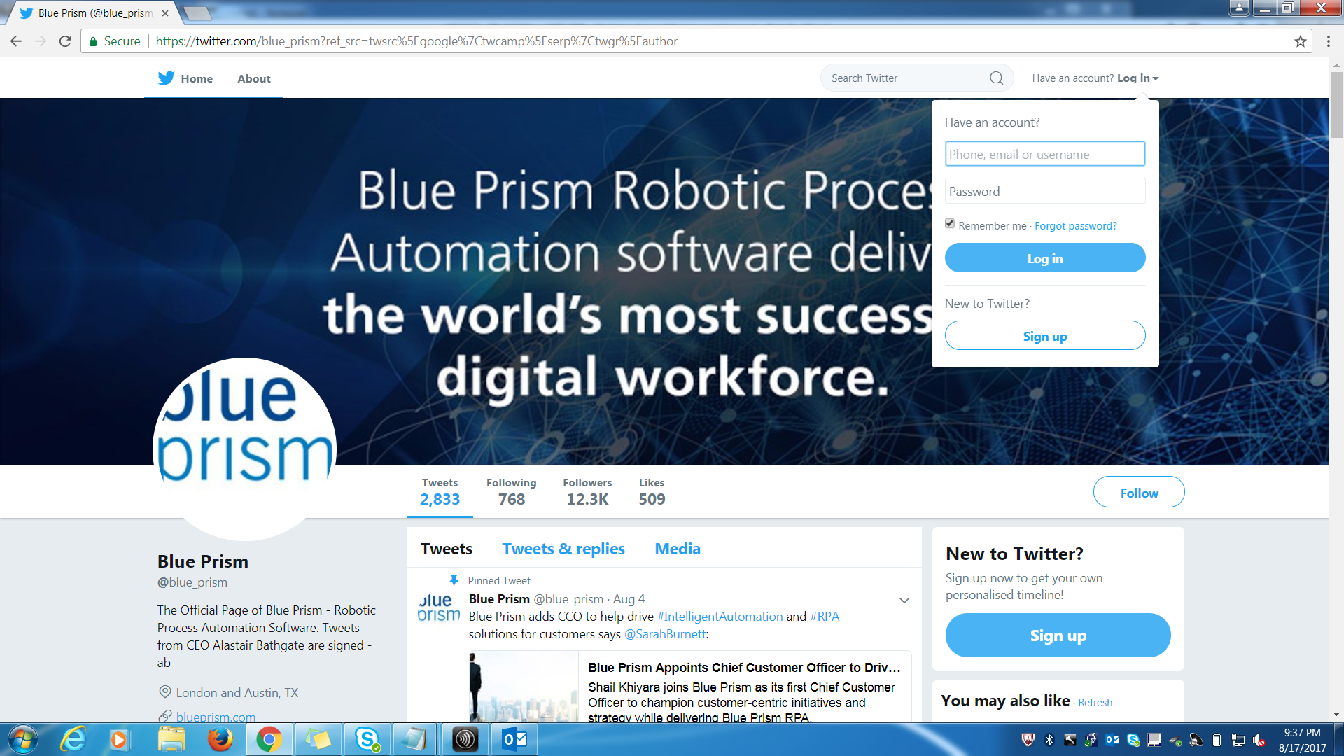1344x756 pixels.
Task: Reload the page with the refresh icon
Action: [x=63, y=41]
